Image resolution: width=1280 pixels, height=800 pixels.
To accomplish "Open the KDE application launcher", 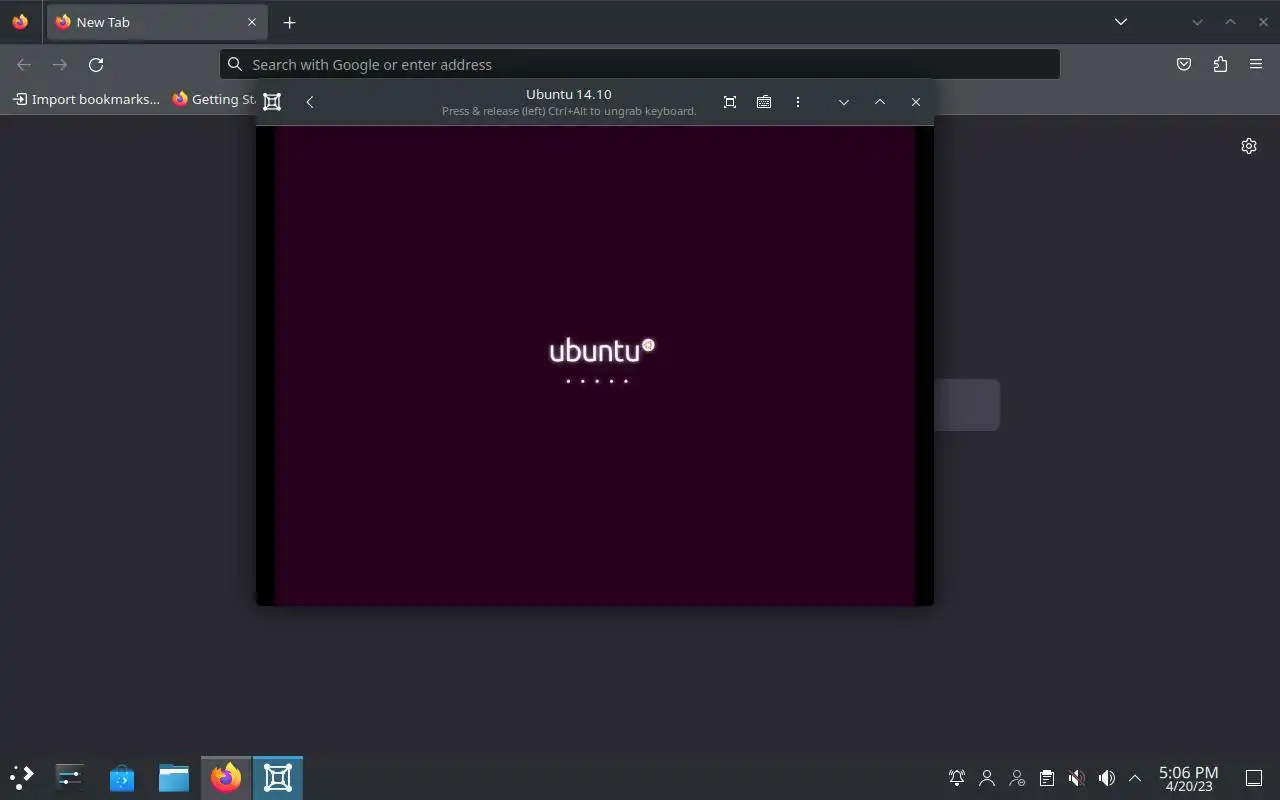I will (22, 777).
